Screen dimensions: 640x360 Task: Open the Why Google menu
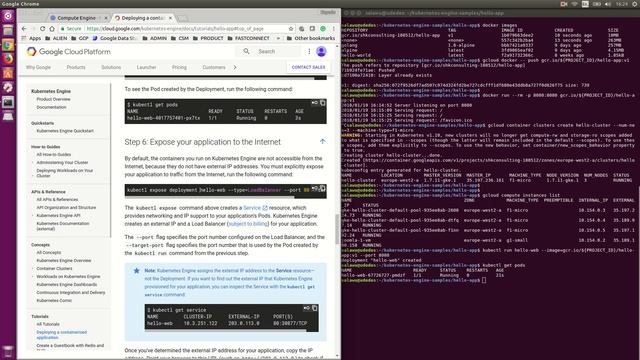click(x=38, y=67)
